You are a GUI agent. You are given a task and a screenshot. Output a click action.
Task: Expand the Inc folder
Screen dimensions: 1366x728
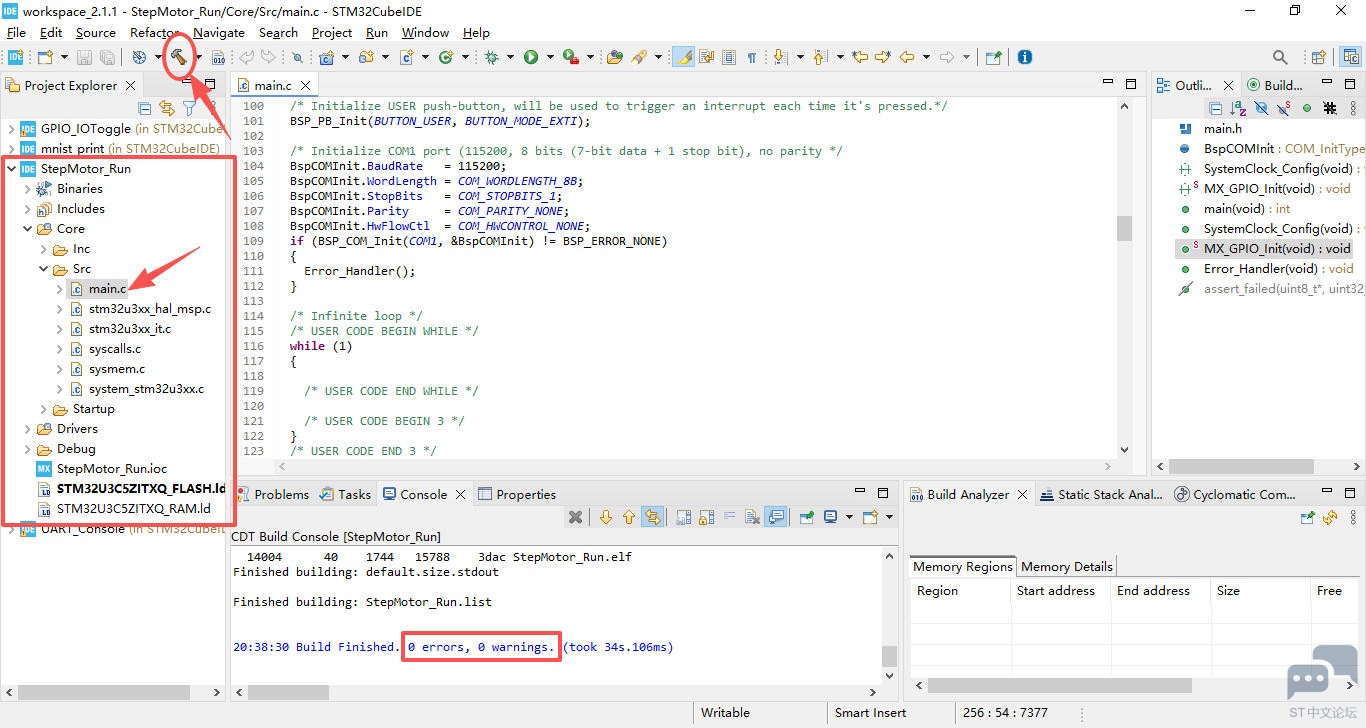click(x=43, y=248)
